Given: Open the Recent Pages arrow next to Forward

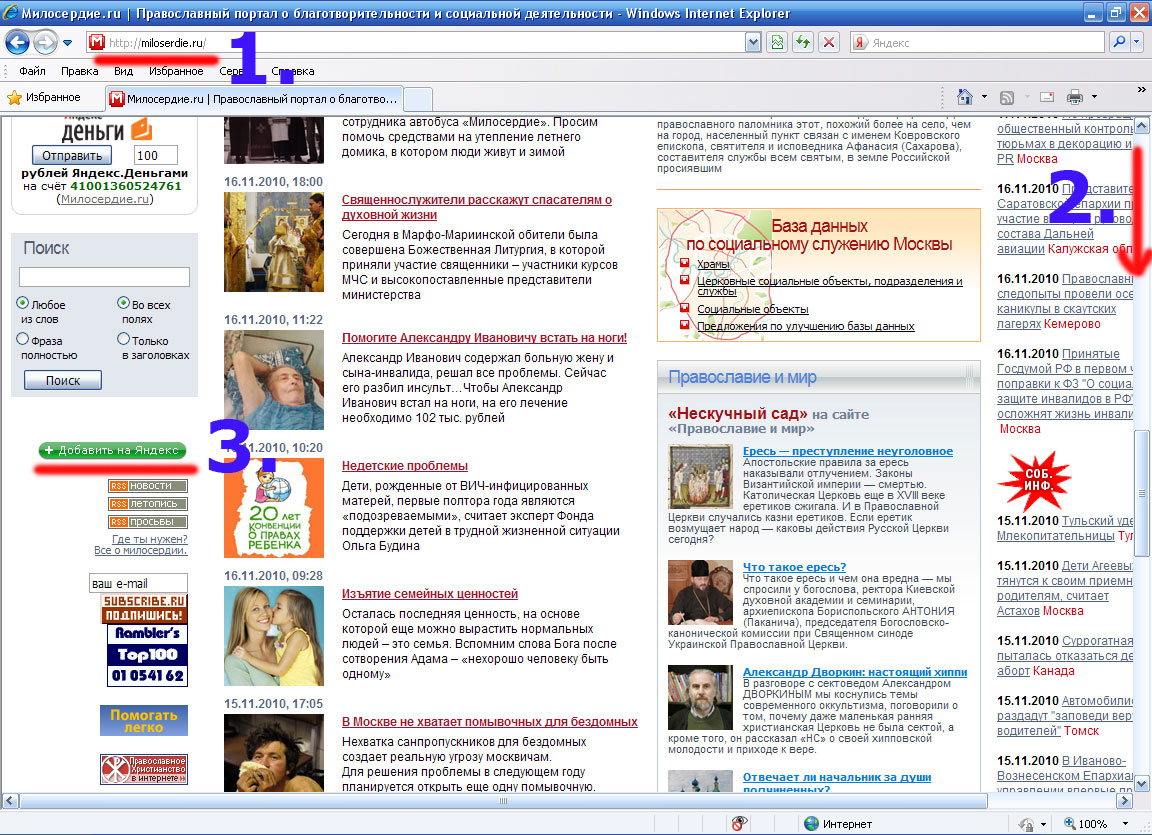Looking at the screenshot, I should click(x=68, y=43).
